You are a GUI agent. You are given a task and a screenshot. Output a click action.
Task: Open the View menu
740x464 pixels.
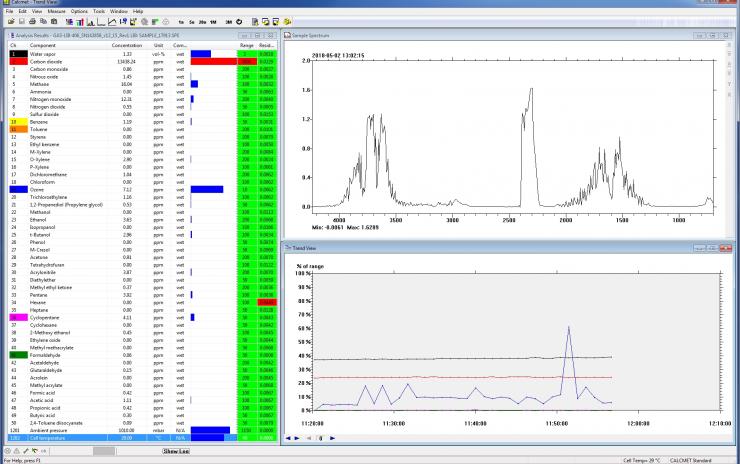[37, 11]
